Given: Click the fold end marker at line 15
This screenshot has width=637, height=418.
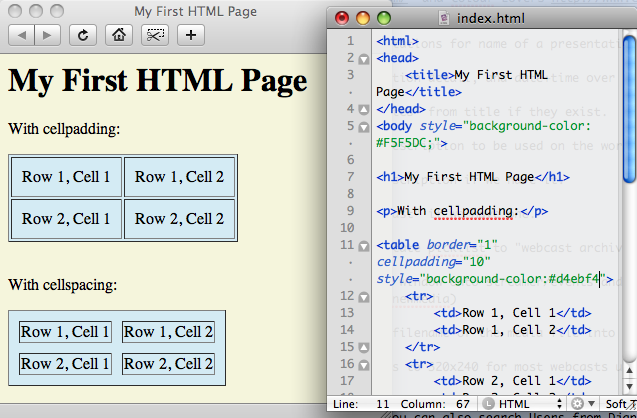Looking at the screenshot, I should tap(364, 348).
